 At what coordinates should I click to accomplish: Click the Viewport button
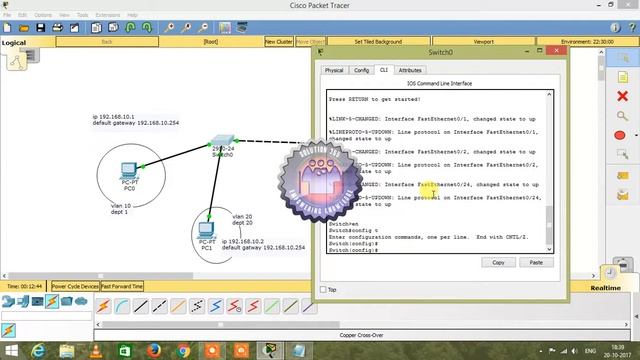484,42
